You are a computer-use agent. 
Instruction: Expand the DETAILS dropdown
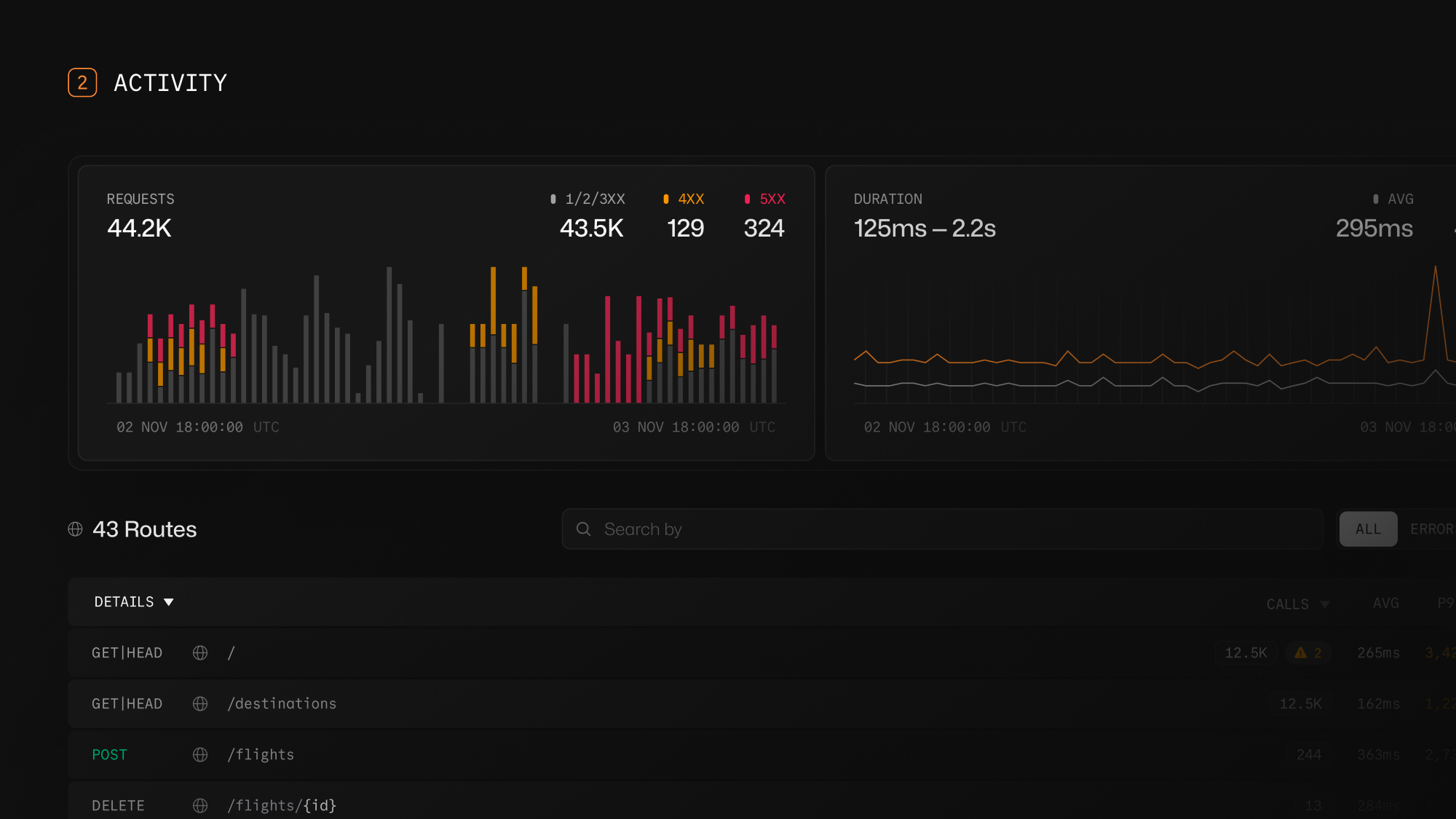(134, 602)
